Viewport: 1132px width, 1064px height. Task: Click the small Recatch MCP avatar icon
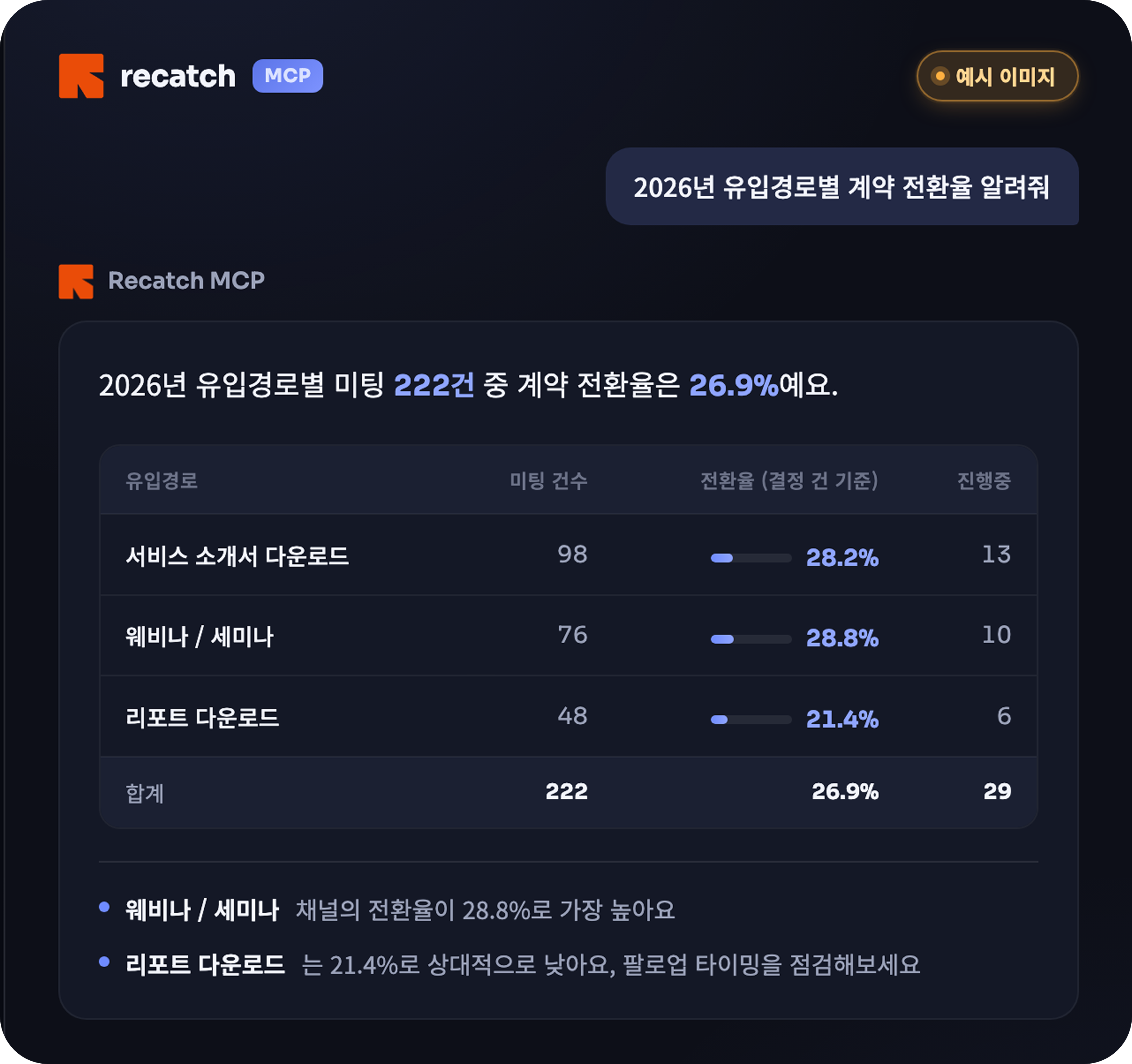(x=76, y=281)
